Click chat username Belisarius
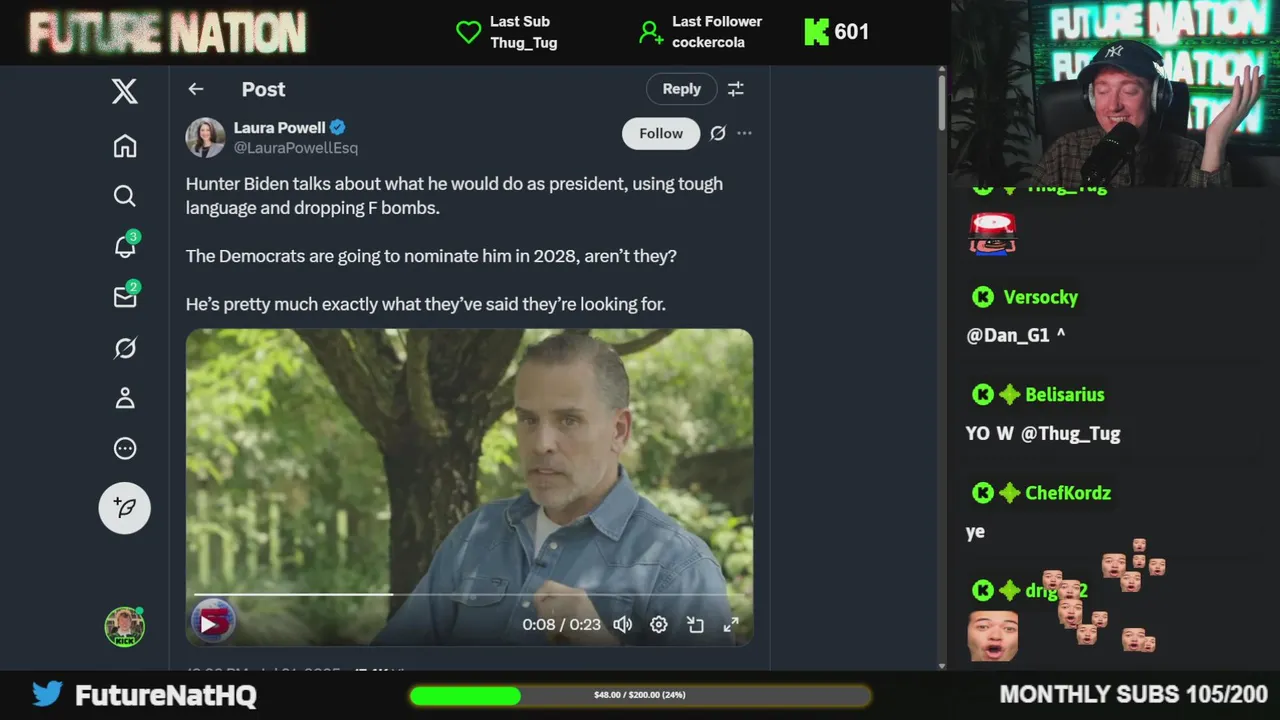Screen dimensions: 1280x720 pos(1065,395)
